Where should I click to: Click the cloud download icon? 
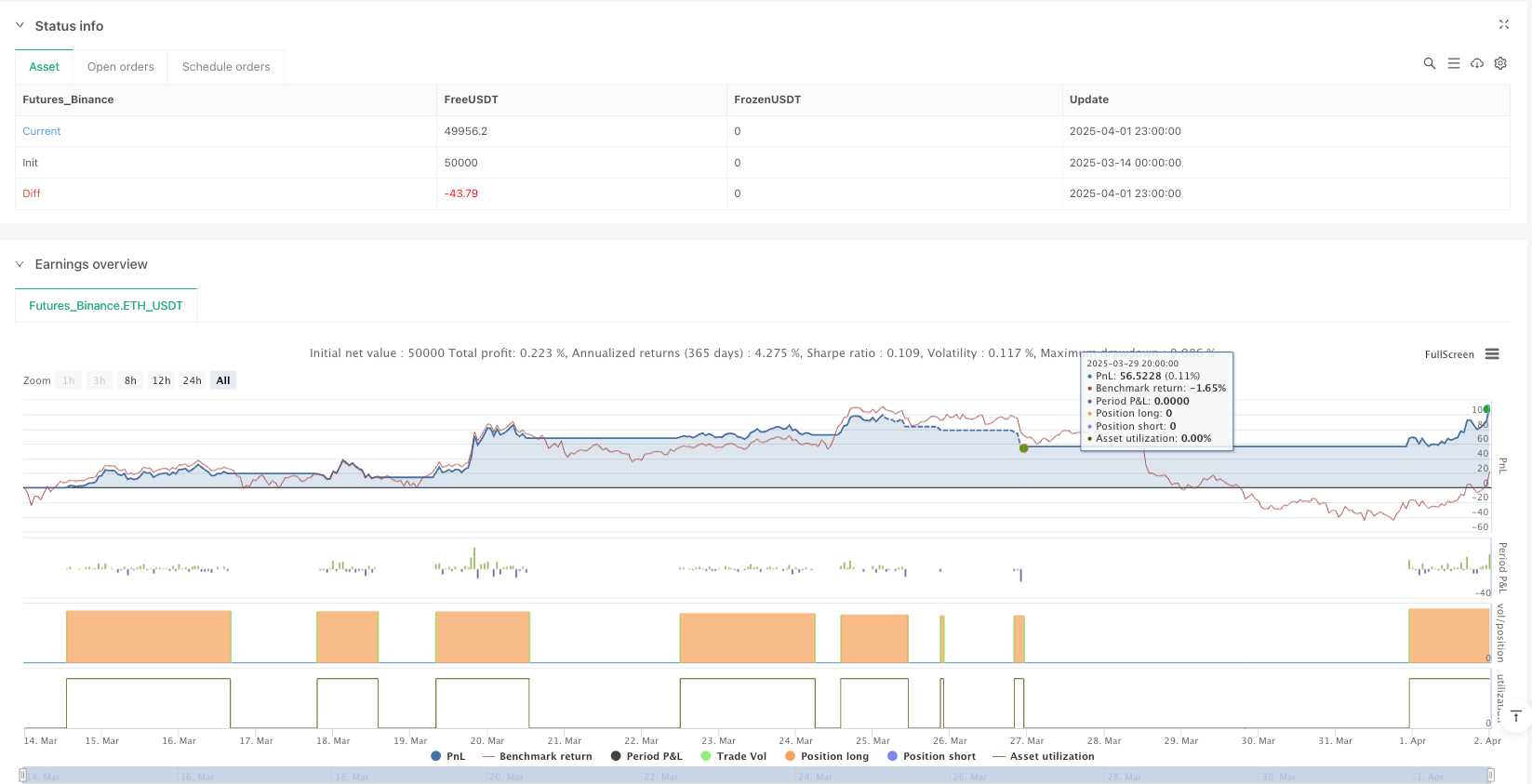[x=1476, y=63]
